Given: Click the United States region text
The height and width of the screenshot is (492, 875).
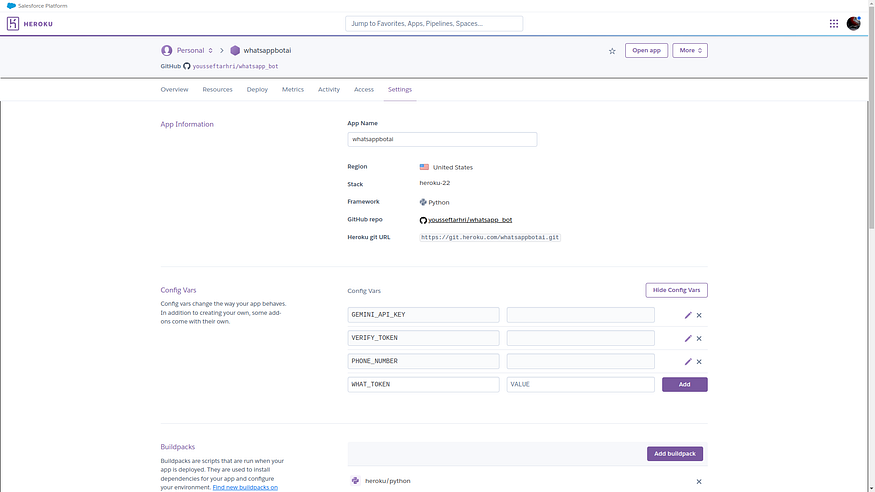Looking at the screenshot, I should coord(453,167).
